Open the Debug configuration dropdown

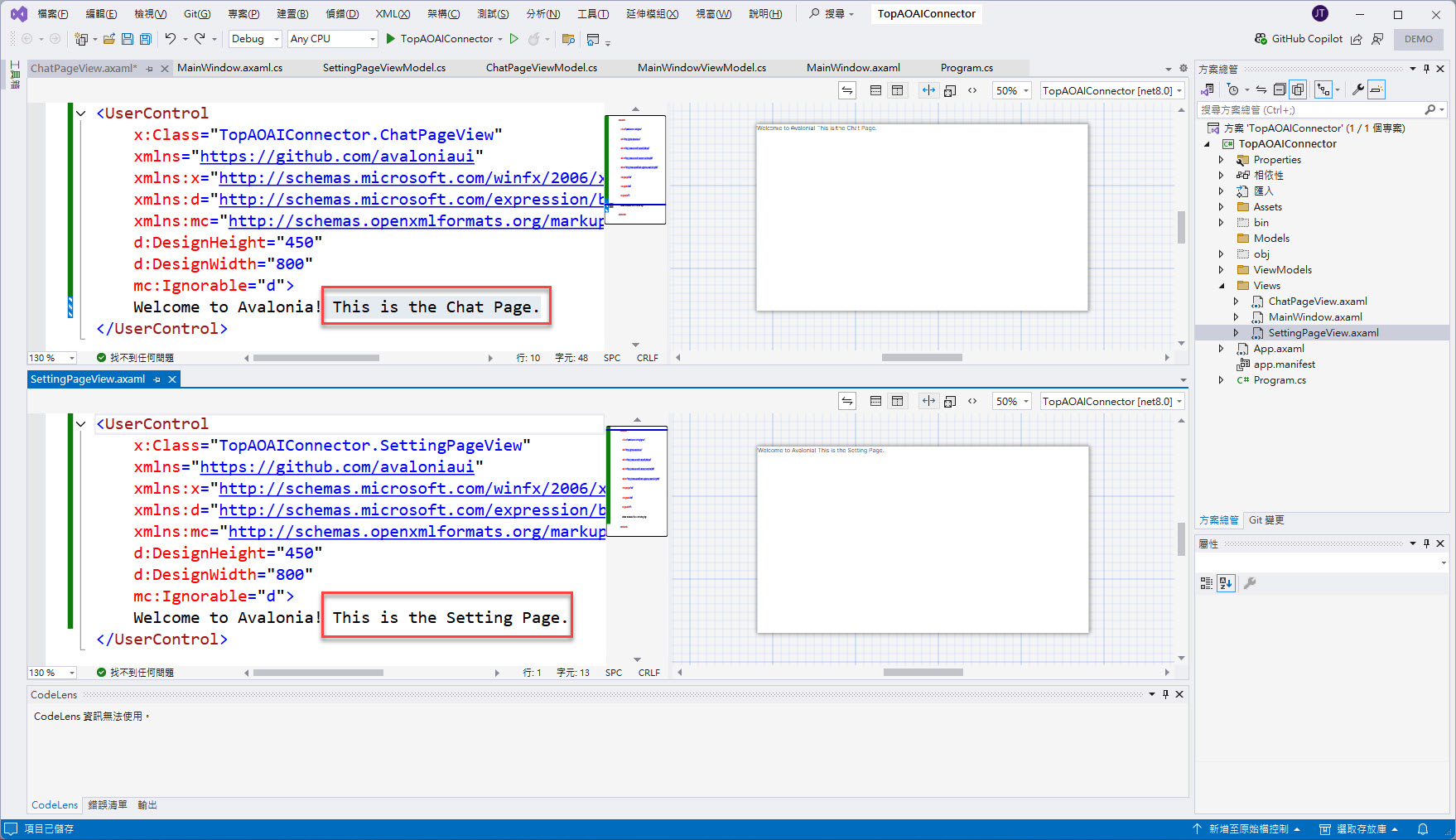[255, 39]
